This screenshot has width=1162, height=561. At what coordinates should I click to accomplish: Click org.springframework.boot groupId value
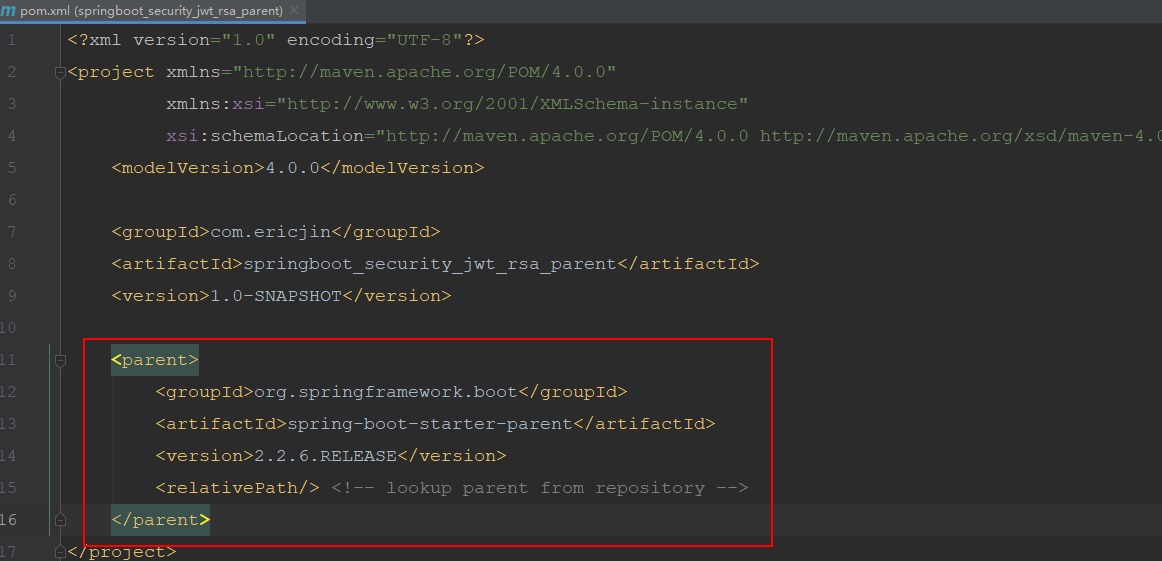click(x=386, y=392)
